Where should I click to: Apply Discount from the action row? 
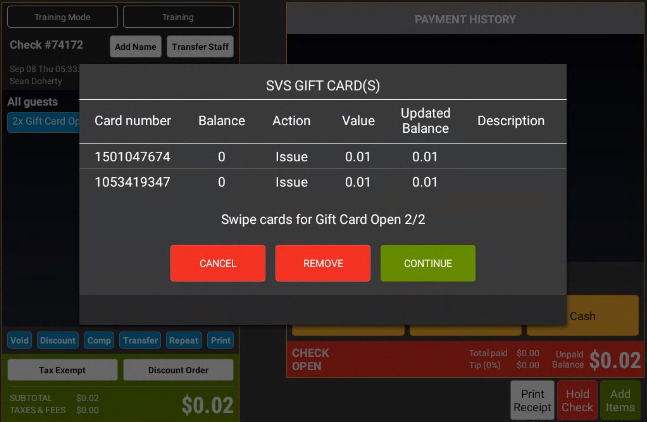pyautogui.click(x=58, y=340)
